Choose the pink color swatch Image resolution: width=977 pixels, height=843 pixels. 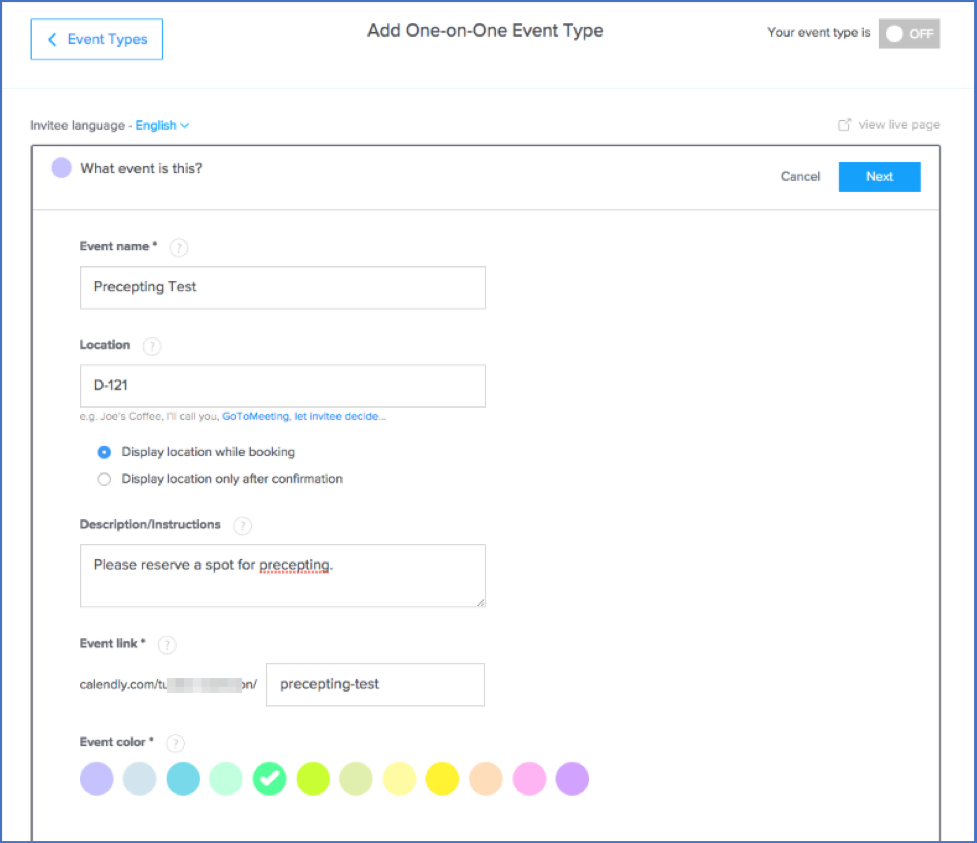pyautogui.click(x=529, y=779)
